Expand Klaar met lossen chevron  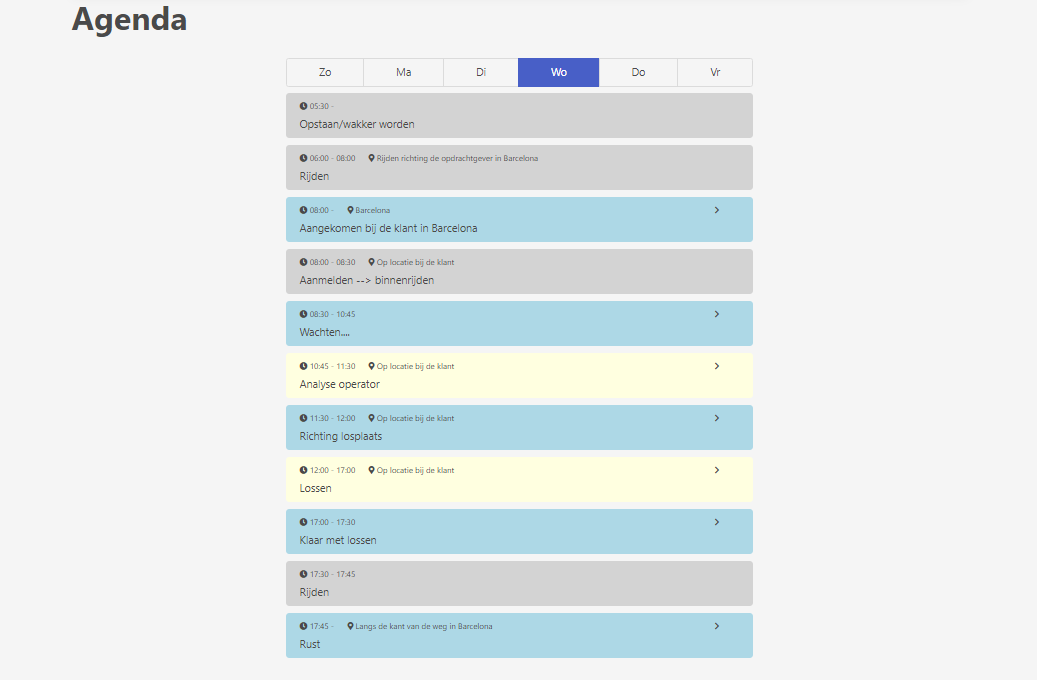[x=717, y=522]
